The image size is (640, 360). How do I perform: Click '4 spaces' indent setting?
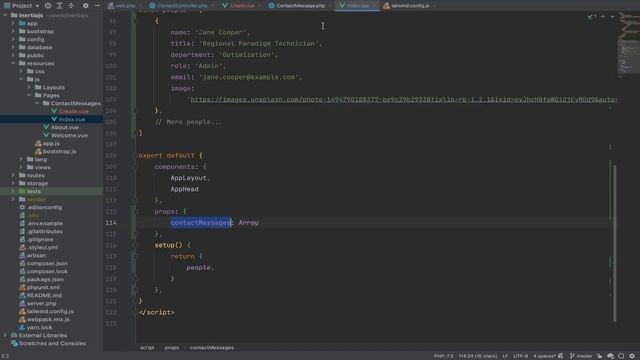544,356
